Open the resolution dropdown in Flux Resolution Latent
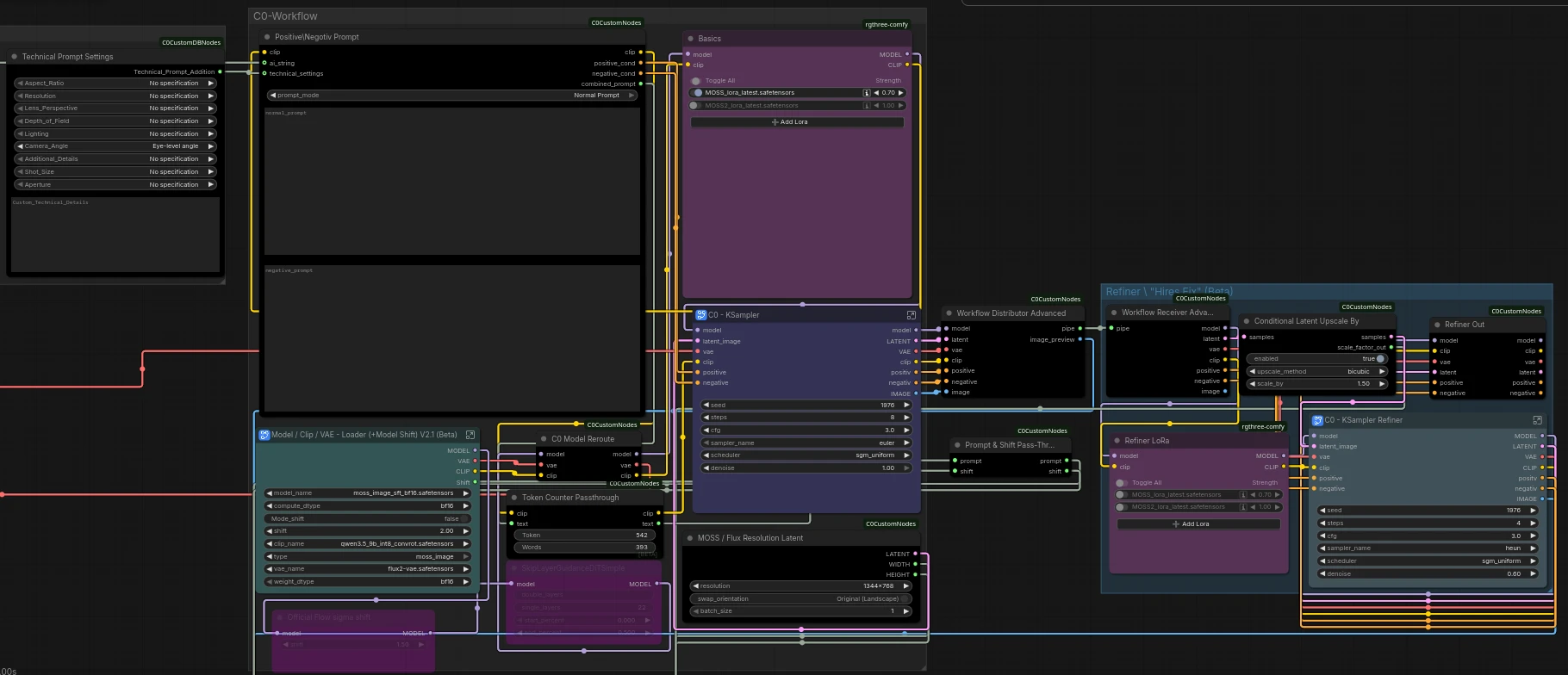The width and height of the screenshot is (1568, 675). pyautogui.click(x=800, y=586)
